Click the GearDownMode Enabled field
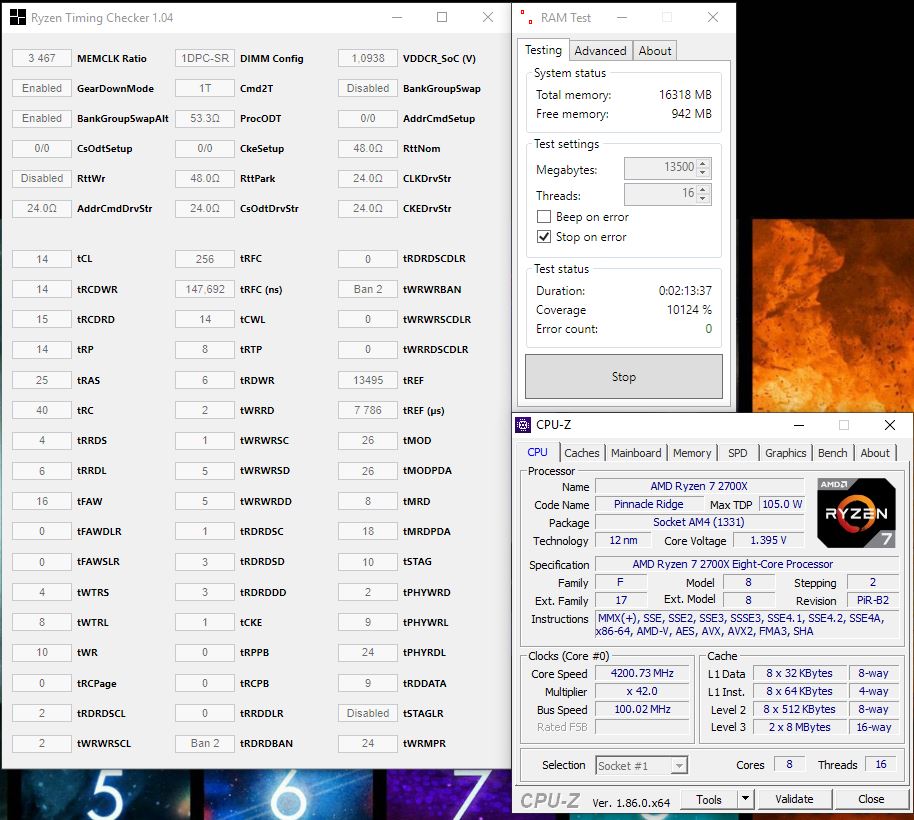The height and width of the screenshot is (820, 914). pyautogui.click(x=42, y=88)
